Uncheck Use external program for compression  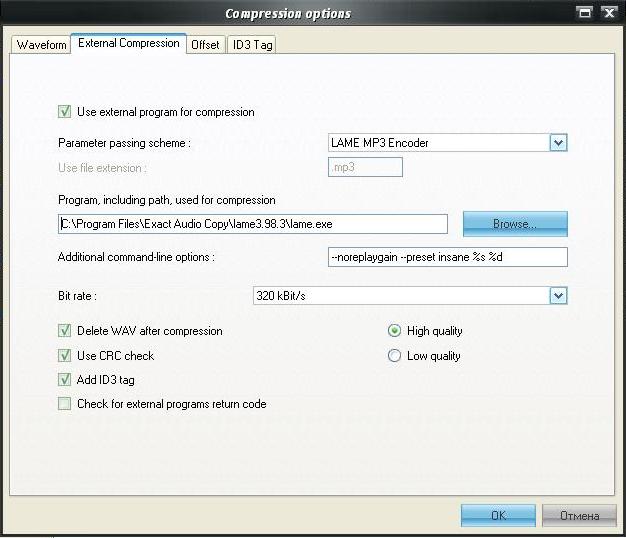[65, 112]
